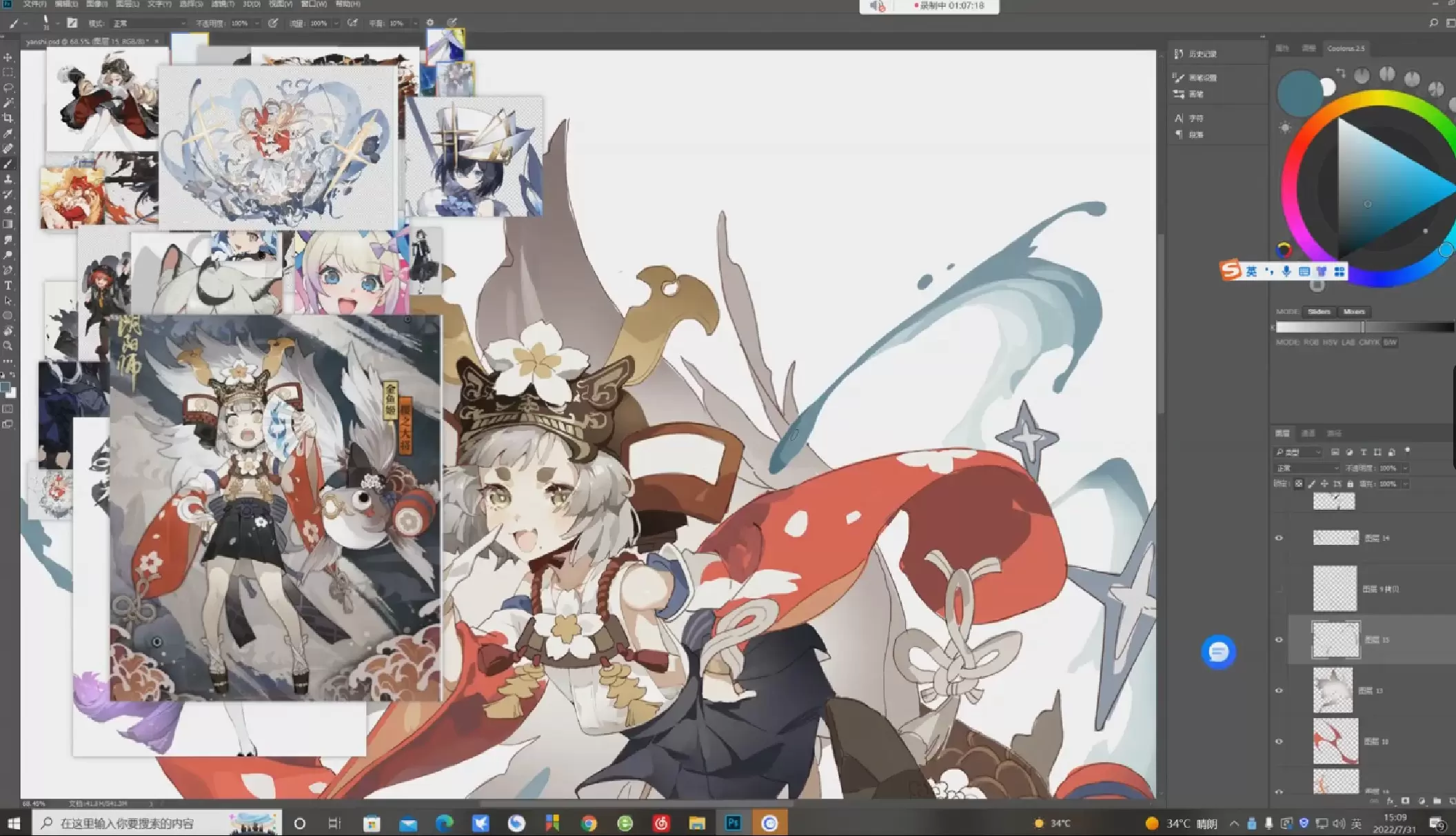The image size is (1456, 836).
Task: Click the blue chat bubble button
Action: coord(1218,652)
